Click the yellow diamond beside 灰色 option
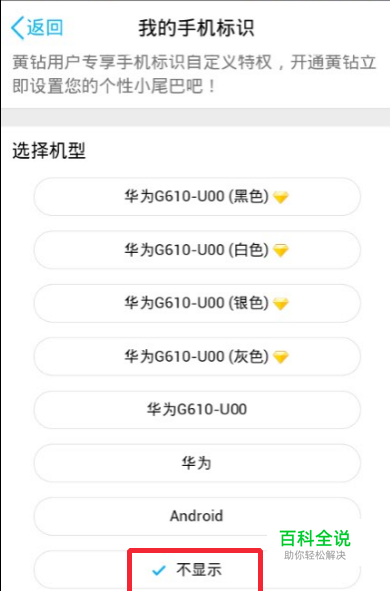 point(281,357)
